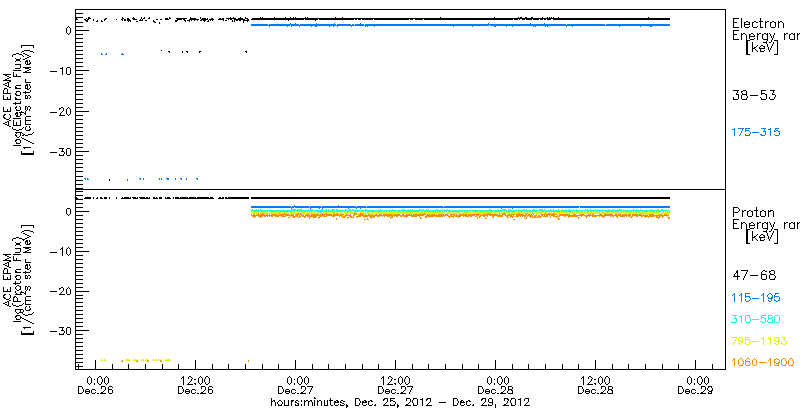Click the solid blue 175-315 electron flux line
800x410 pixels.
[459, 25]
